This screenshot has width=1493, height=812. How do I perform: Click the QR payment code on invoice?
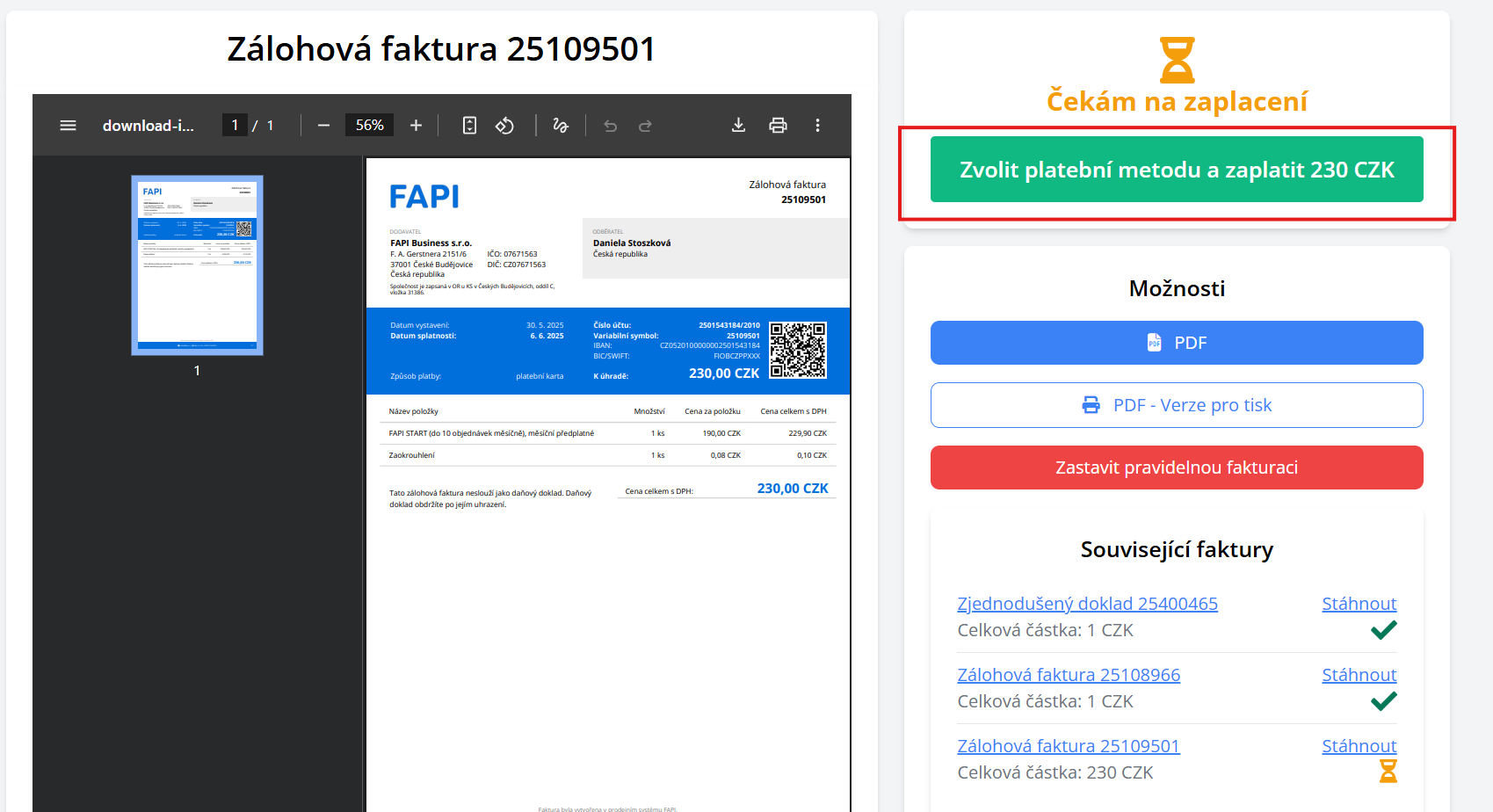[798, 350]
